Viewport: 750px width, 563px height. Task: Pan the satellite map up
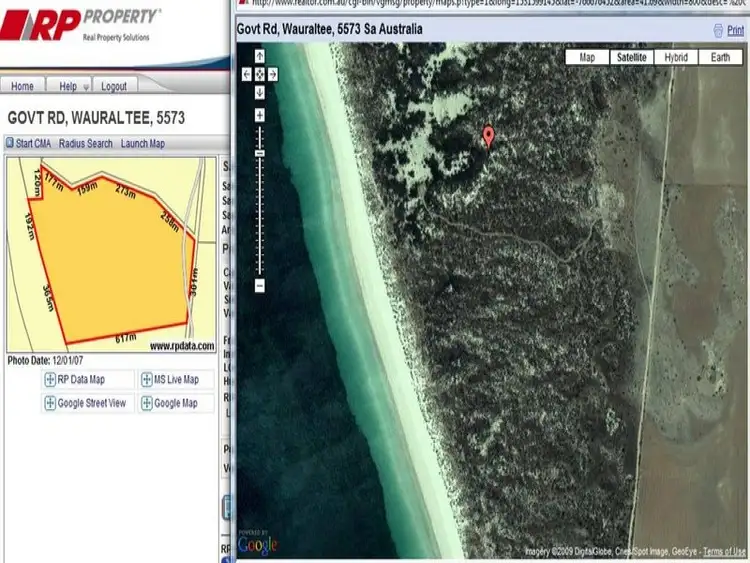(x=259, y=56)
